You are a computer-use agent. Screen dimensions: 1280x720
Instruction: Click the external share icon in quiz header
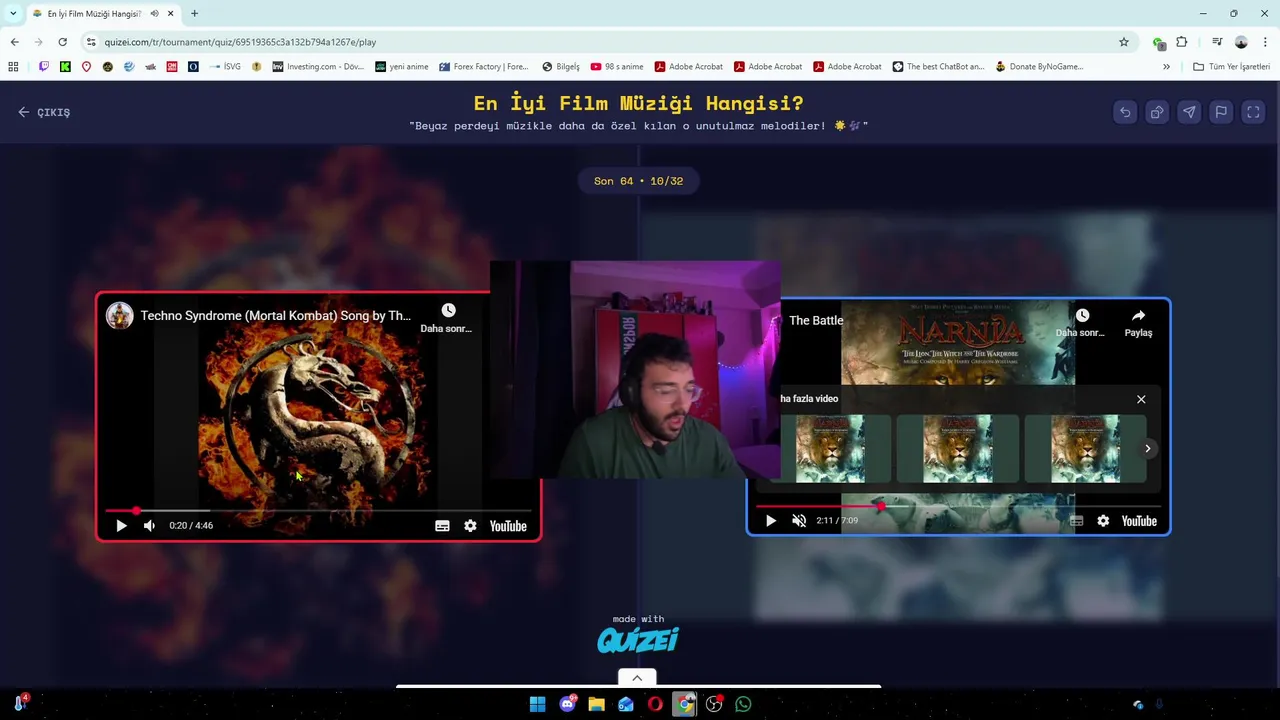pos(1157,112)
